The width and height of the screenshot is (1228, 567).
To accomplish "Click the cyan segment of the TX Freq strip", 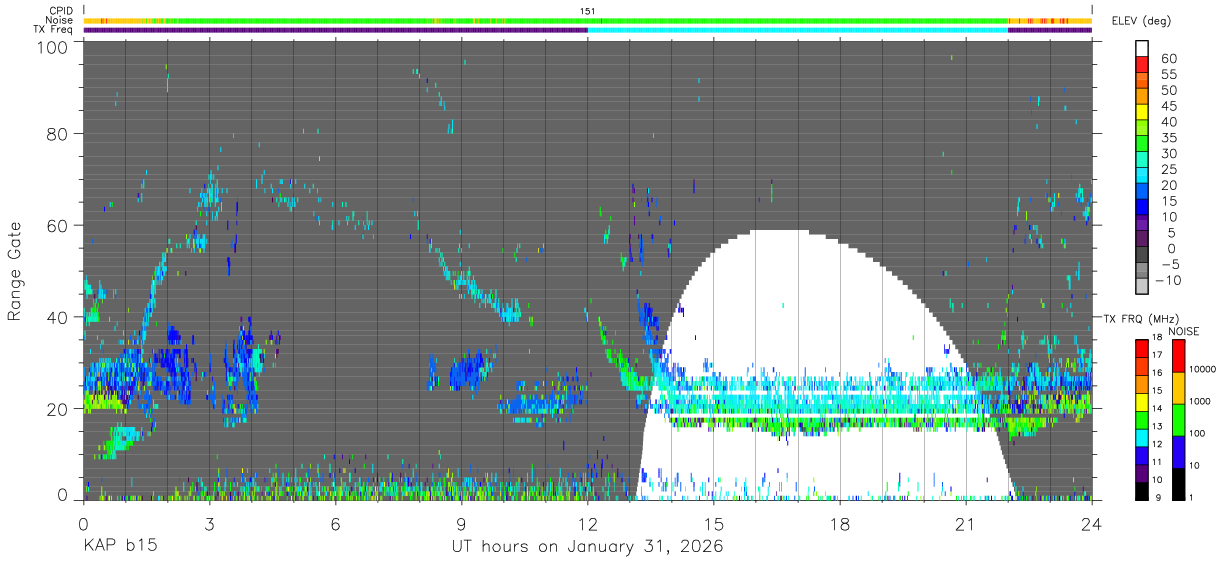I will [x=798, y=30].
